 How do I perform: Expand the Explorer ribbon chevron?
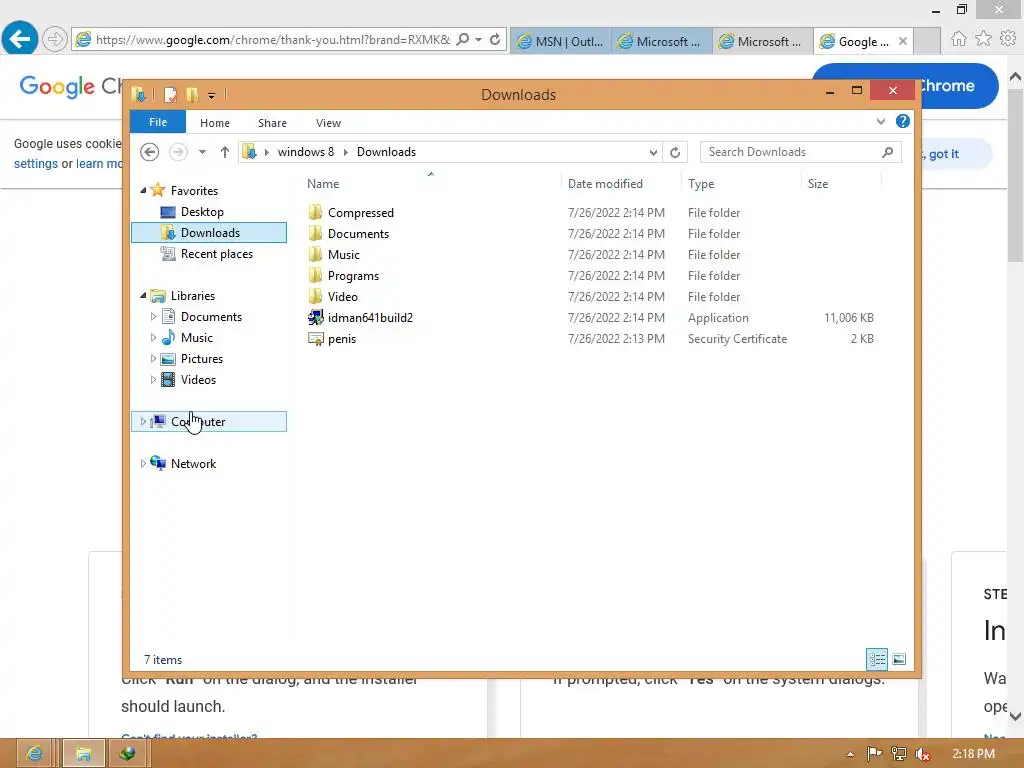click(x=880, y=121)
